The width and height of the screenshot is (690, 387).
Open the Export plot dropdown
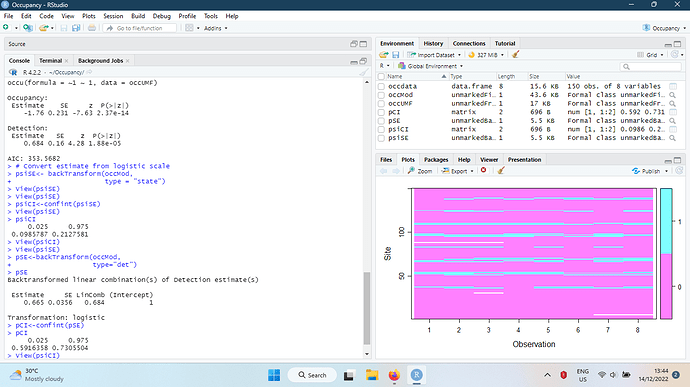pos(457,171)
